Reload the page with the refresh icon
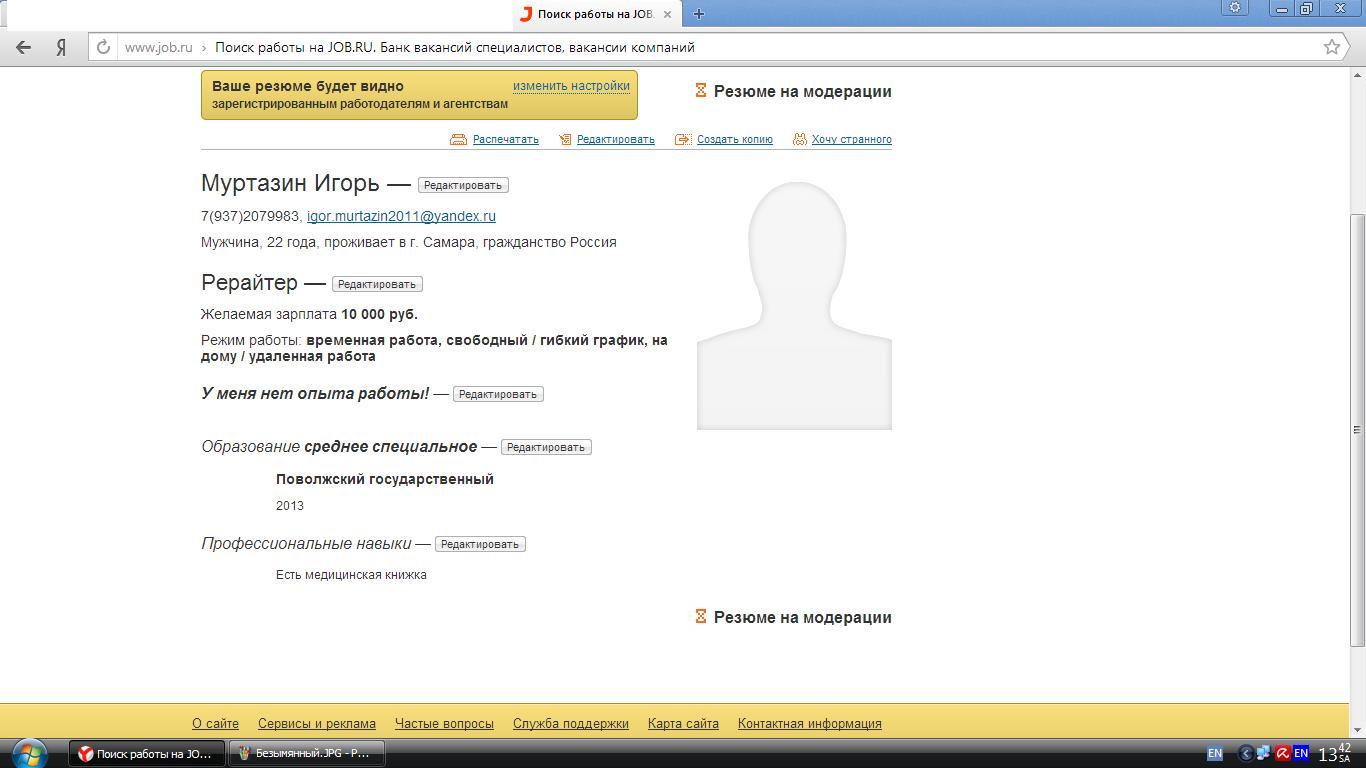1366x768 pixels. (x=103, y=47)
